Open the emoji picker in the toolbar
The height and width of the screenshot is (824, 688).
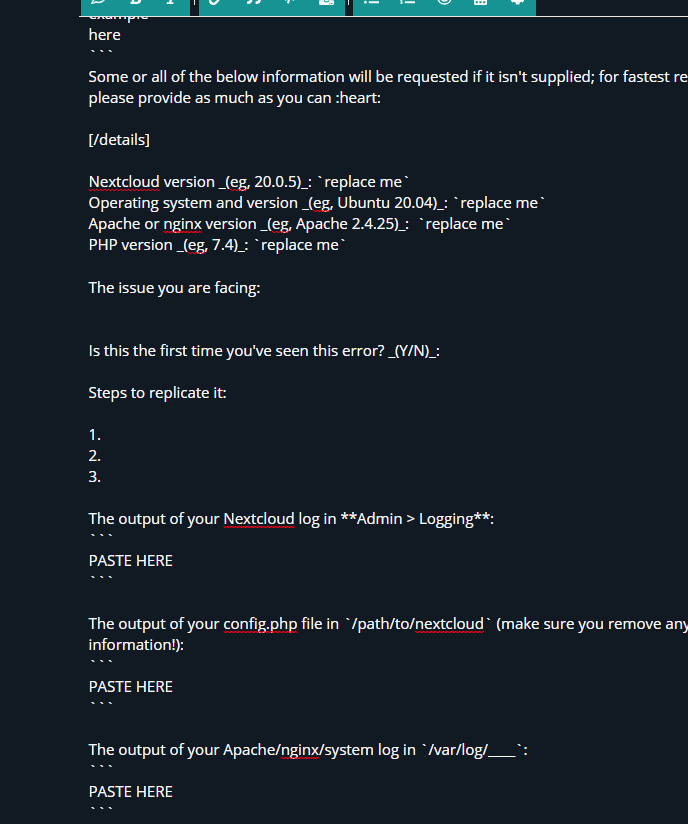coord(444,2)
